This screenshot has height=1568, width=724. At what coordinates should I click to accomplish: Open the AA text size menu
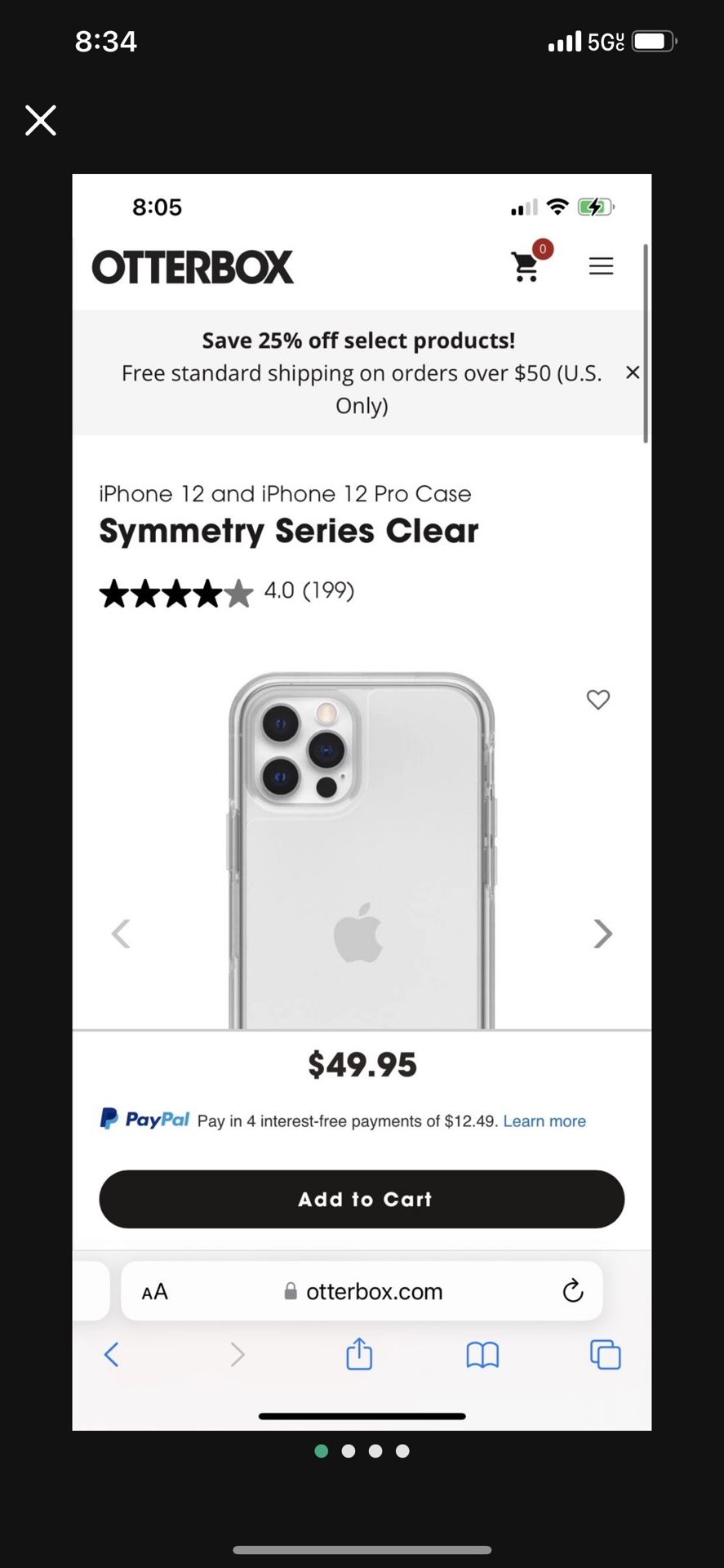[x=154, y=1292]
